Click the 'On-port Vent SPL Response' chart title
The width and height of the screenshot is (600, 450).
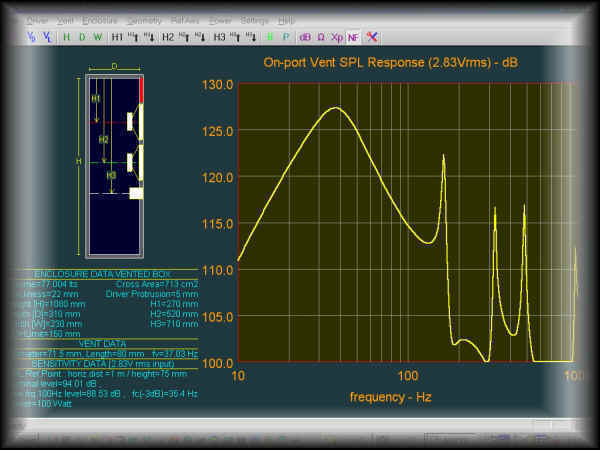coord(391,62)
